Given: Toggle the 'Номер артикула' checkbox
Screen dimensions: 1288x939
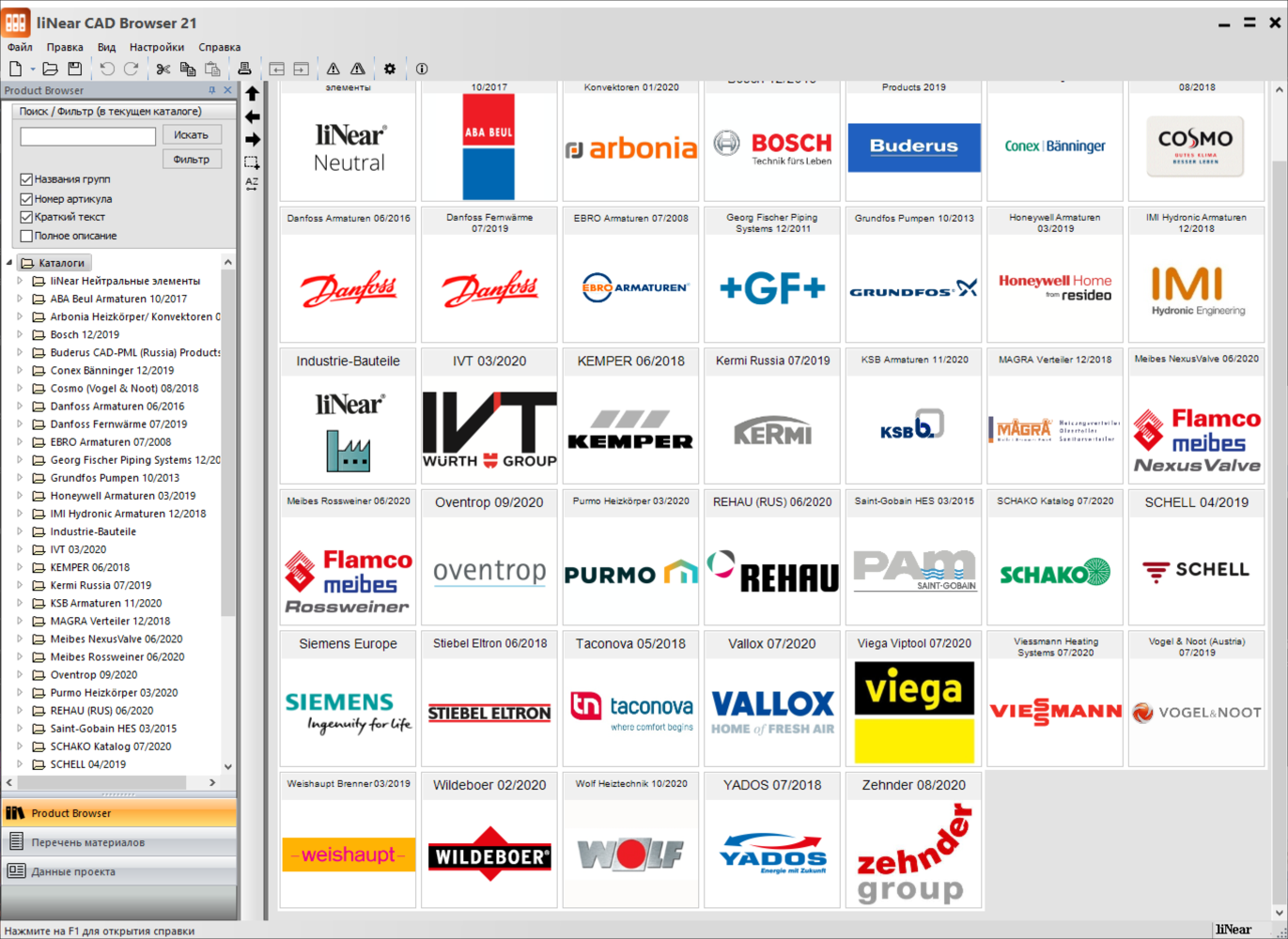Looking at the screenshot, I should coord(26,199).
